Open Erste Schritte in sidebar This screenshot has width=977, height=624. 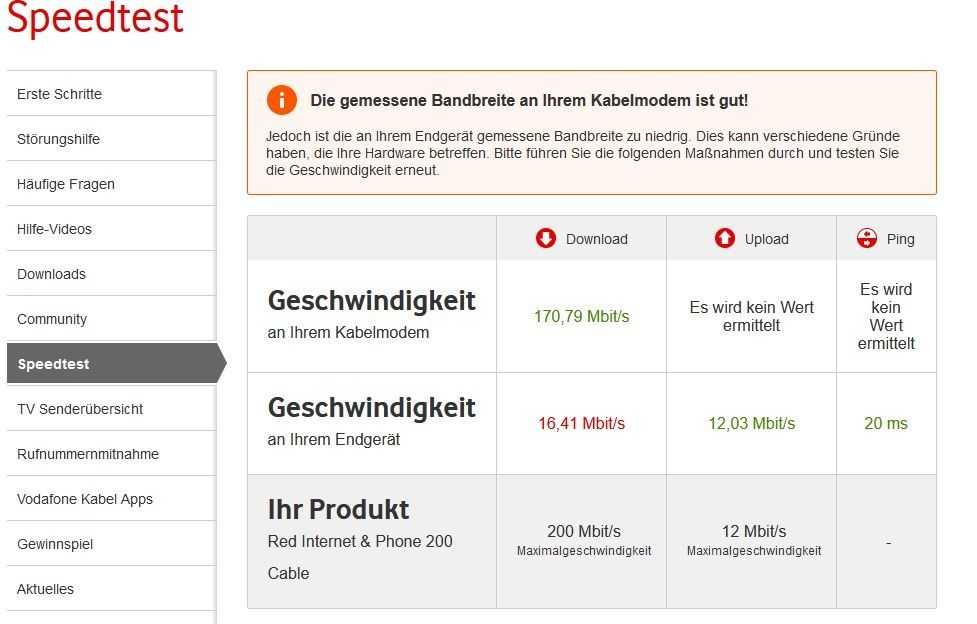pos(111,94)
